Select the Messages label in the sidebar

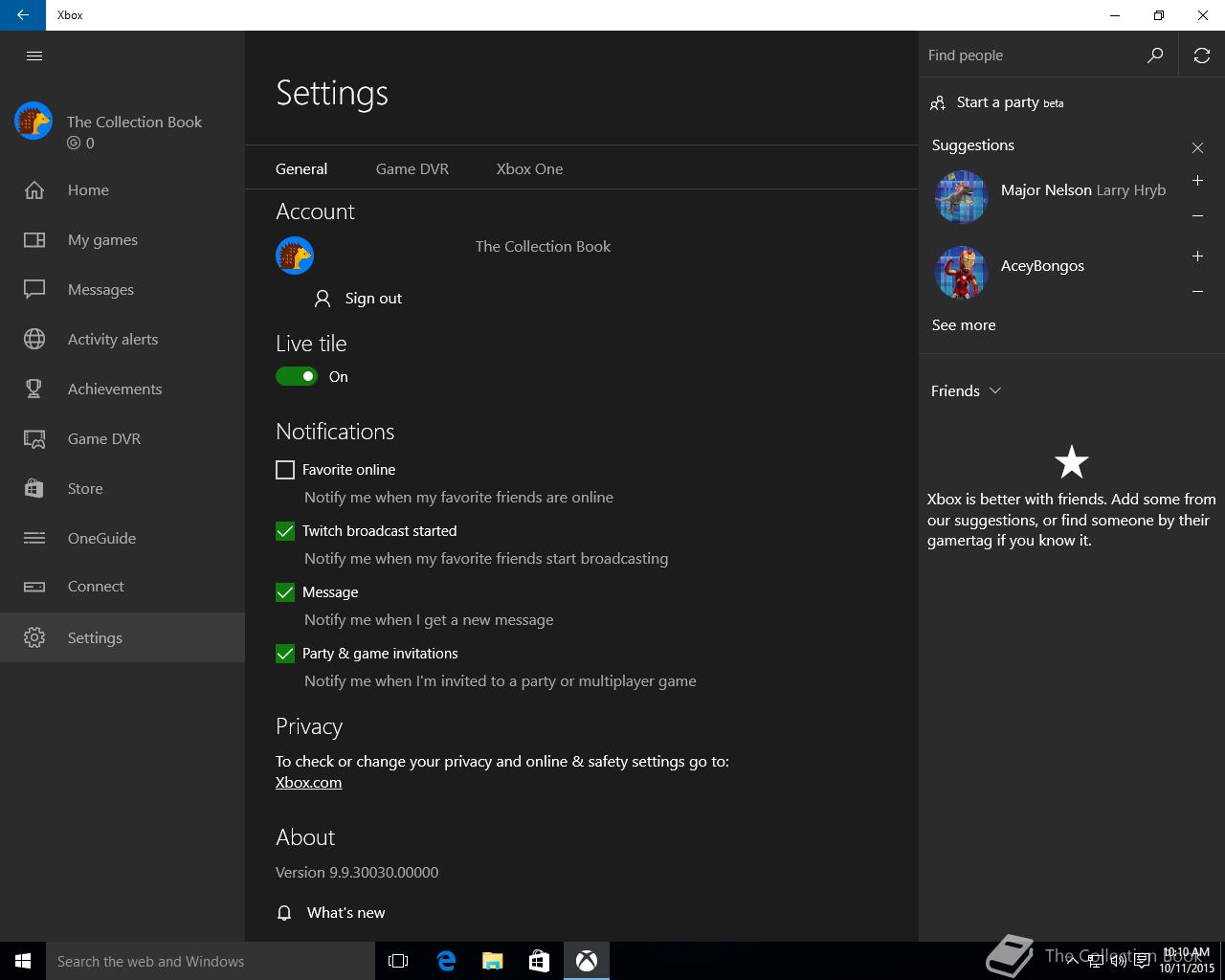tap(100, 289)
